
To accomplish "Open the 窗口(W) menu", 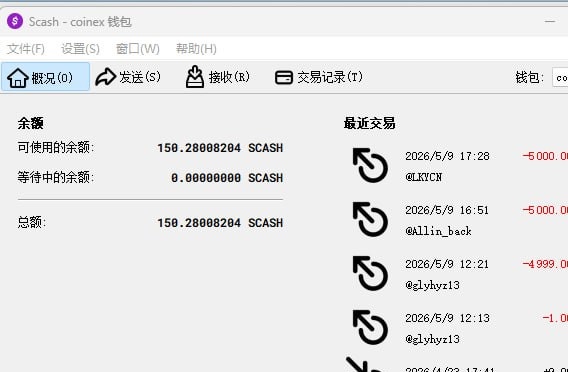I will (138, 49).
